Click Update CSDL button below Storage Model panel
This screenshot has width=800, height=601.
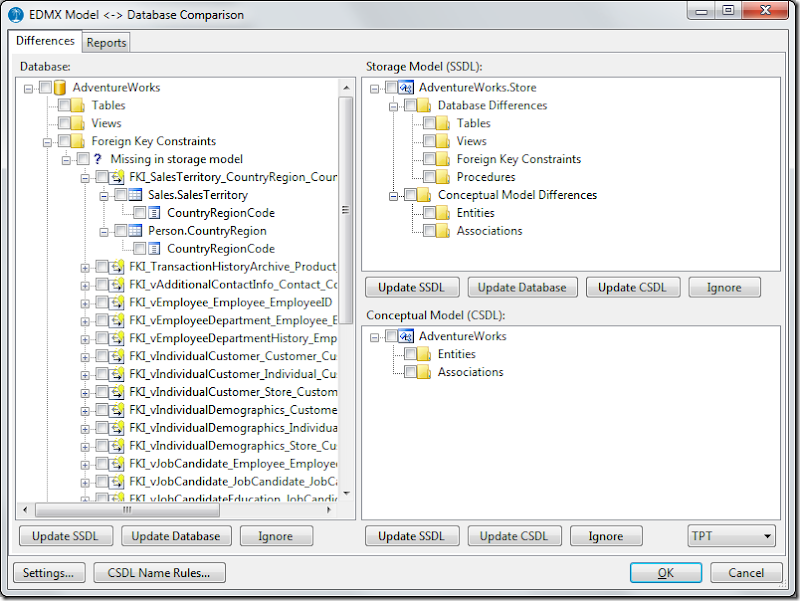632,288
